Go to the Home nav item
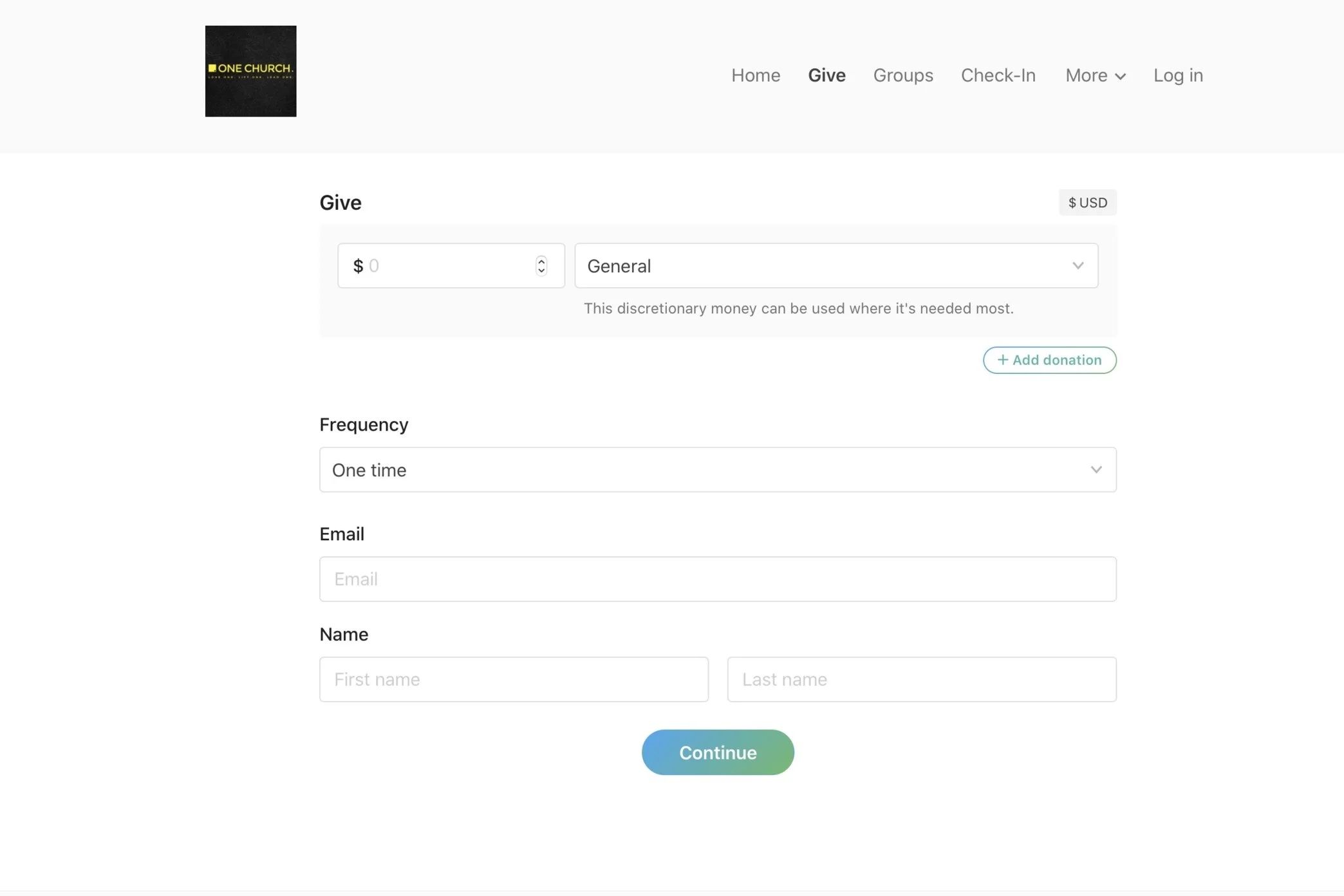Image resolution: width=1344 pixels, height=896 pixels. click(756, 75)
